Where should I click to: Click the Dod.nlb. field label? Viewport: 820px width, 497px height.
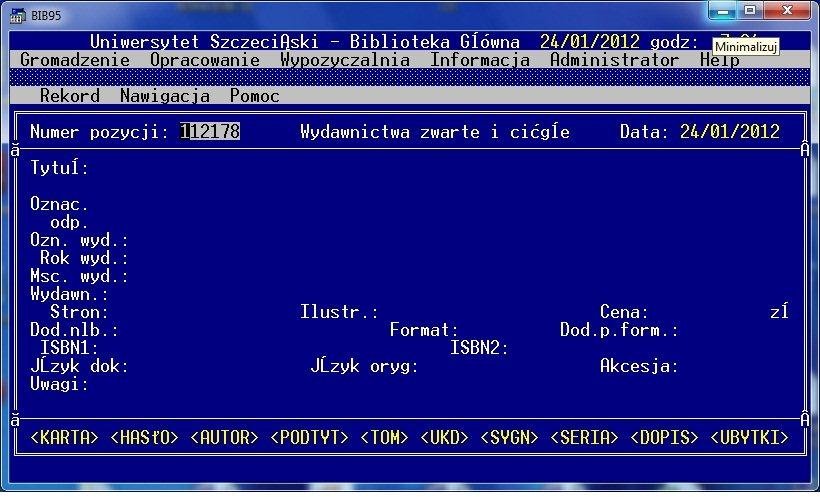[x=75, y=330]
